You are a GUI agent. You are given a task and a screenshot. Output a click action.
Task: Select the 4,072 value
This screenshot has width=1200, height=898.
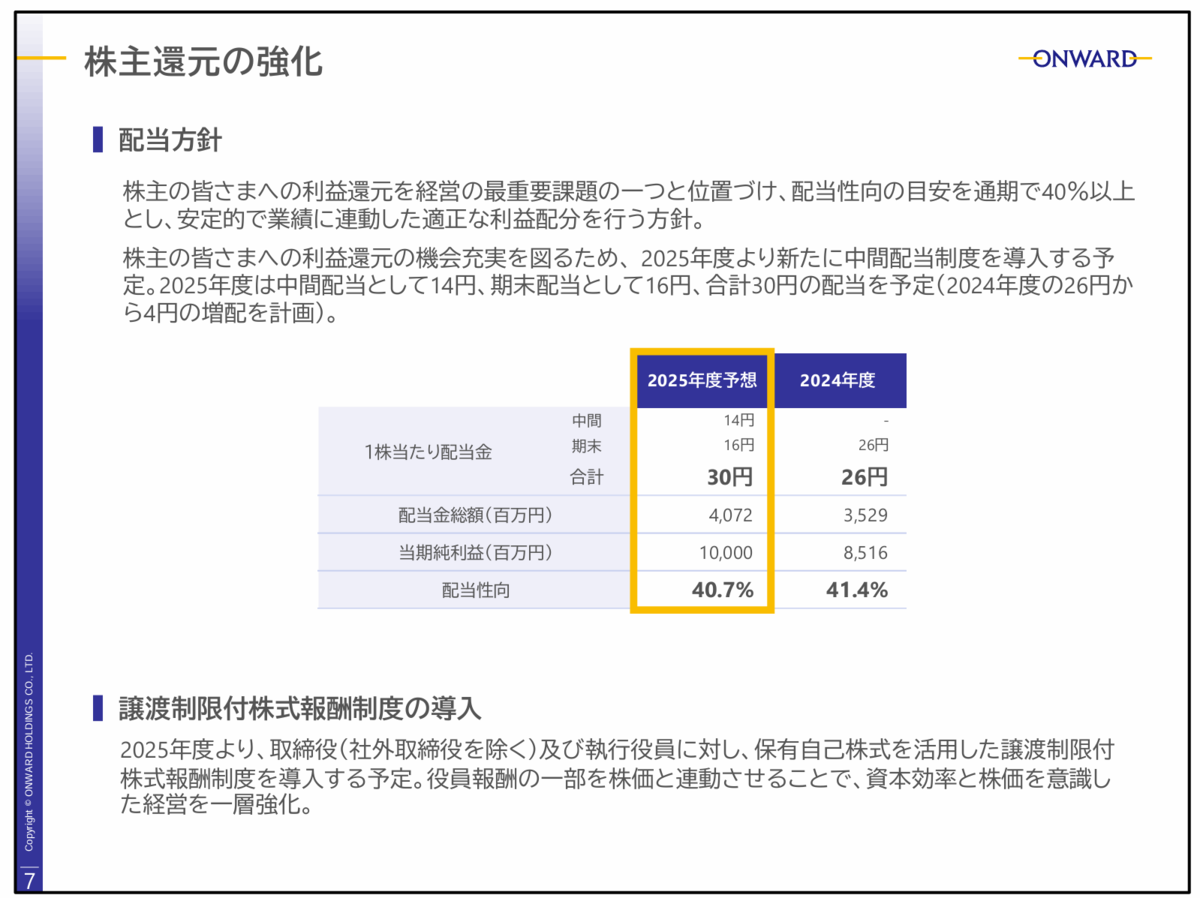pyautogui.click(x=731, y=516)
